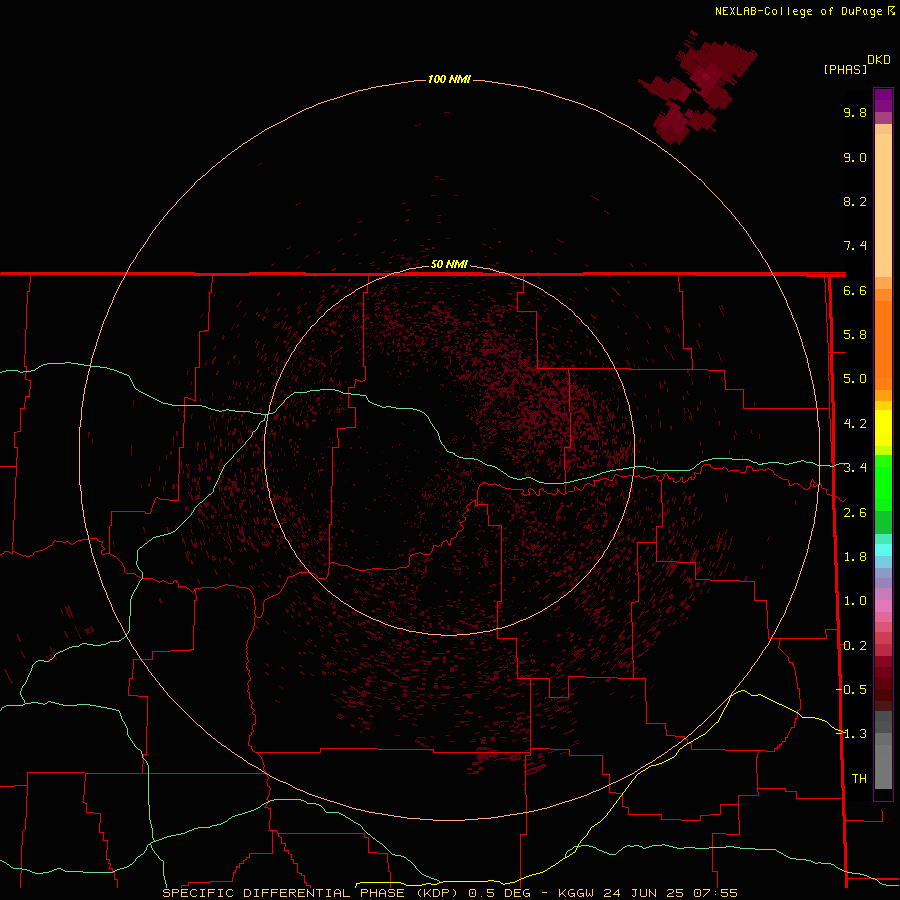Click the [PHAS] units label
900x900 pixels.
845,70
